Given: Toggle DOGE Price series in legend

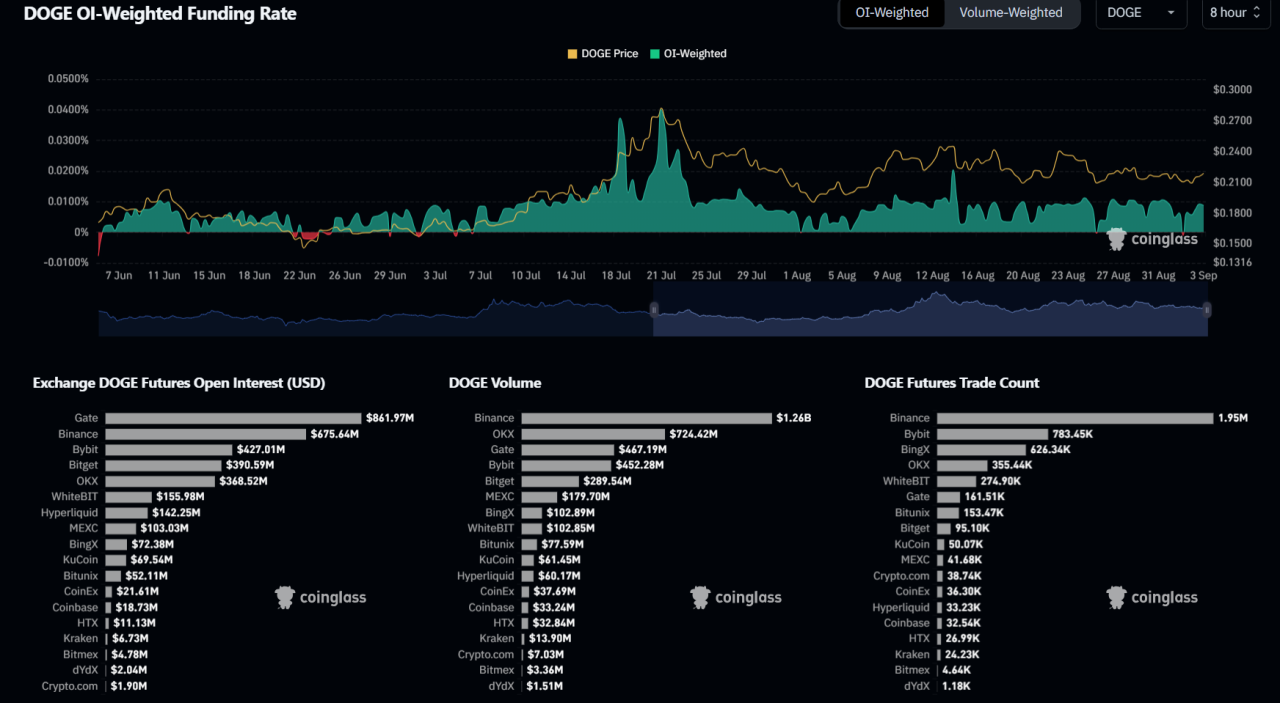Looking at the screenshot, I should click(x=609, y=54).
